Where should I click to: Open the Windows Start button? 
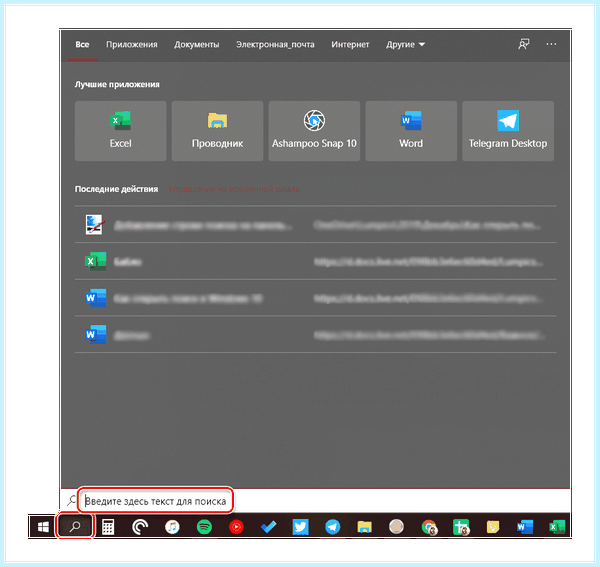tap(43, 527)
